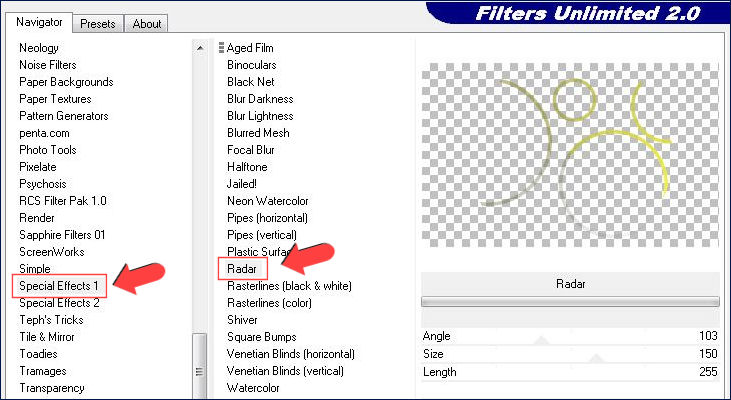Choose the Aged Film filter
Image resolution: width=731 pixels, height=400 pixels.
tap(250, 48)
